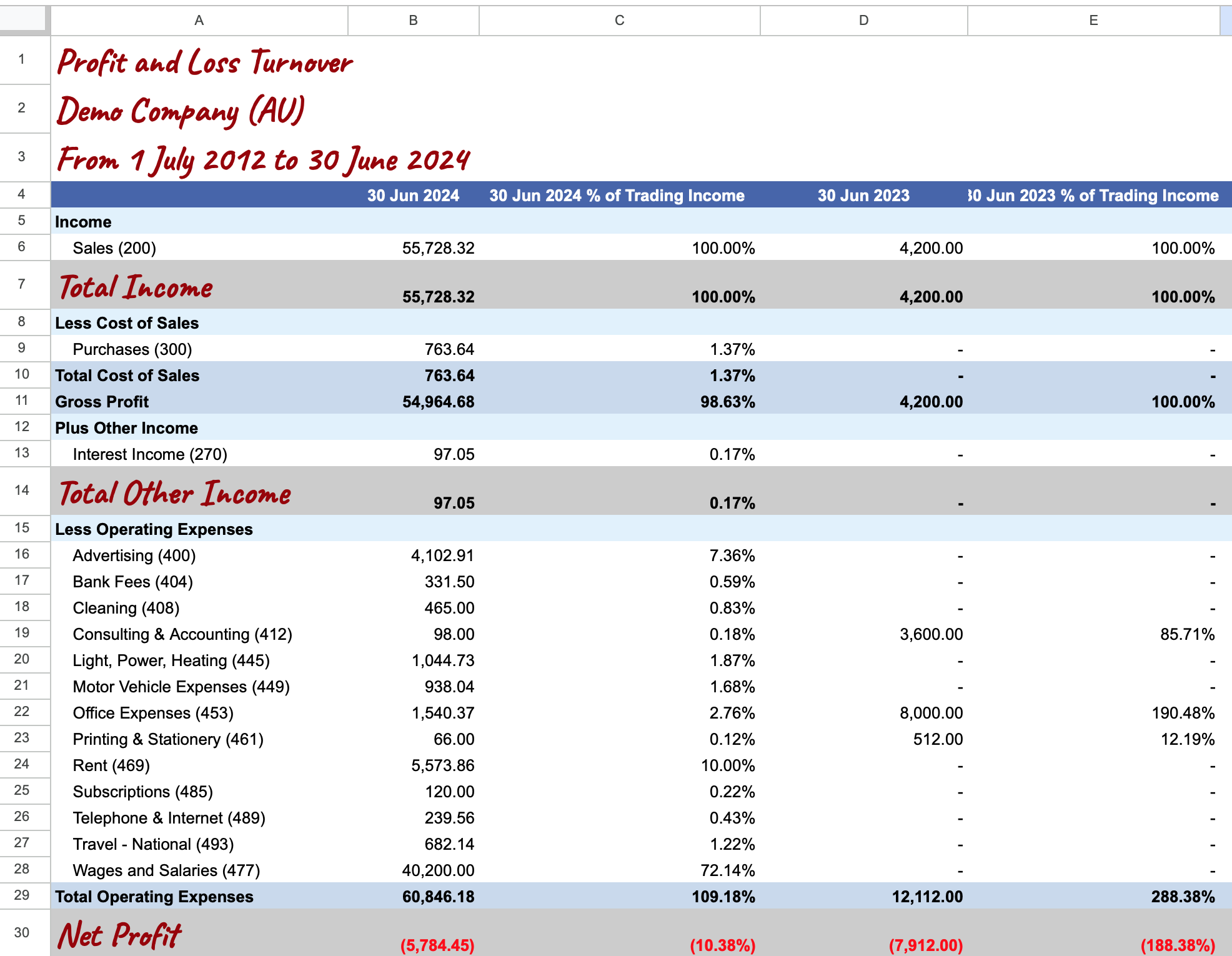The width and height of the screenshot is (1232, 956).
Task: Select column E header
Action: pos(1093,21)
